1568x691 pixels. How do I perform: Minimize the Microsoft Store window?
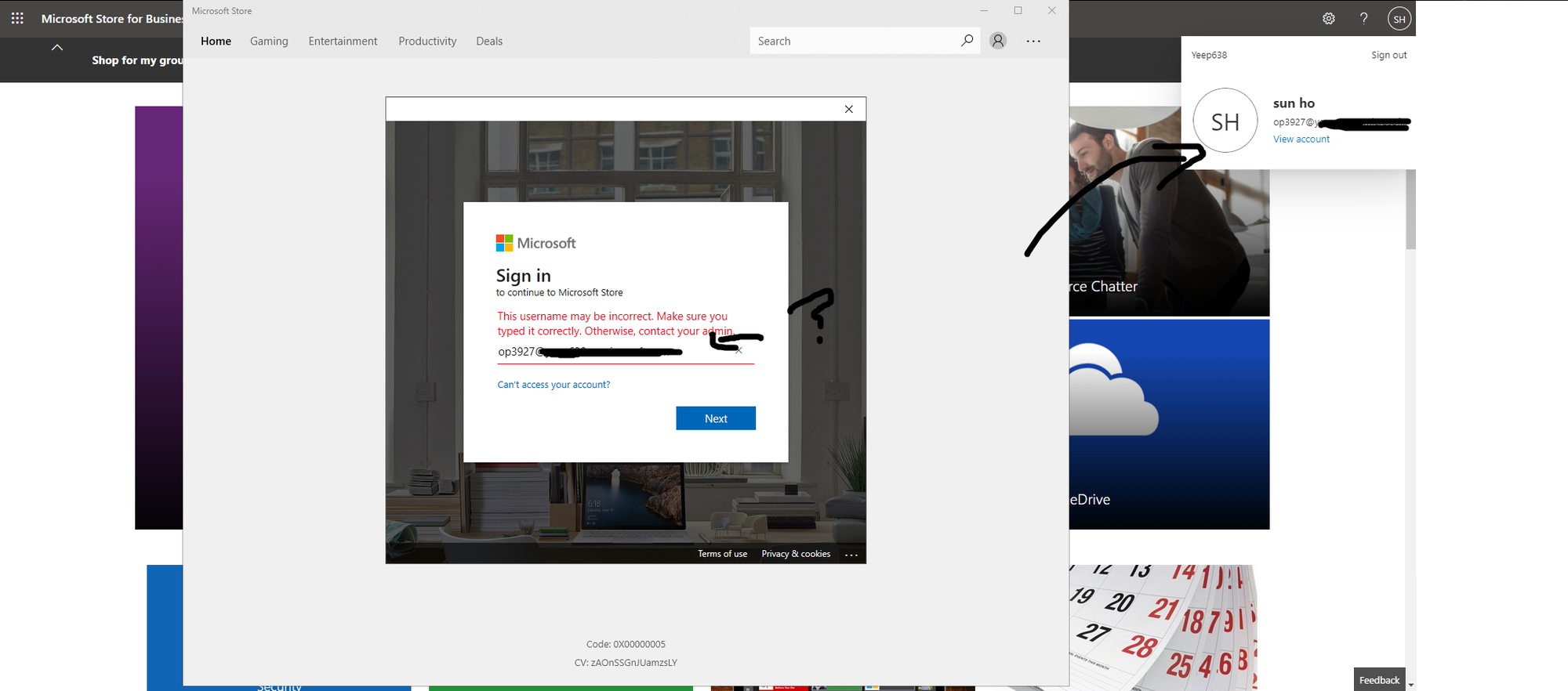coord(984,10)
